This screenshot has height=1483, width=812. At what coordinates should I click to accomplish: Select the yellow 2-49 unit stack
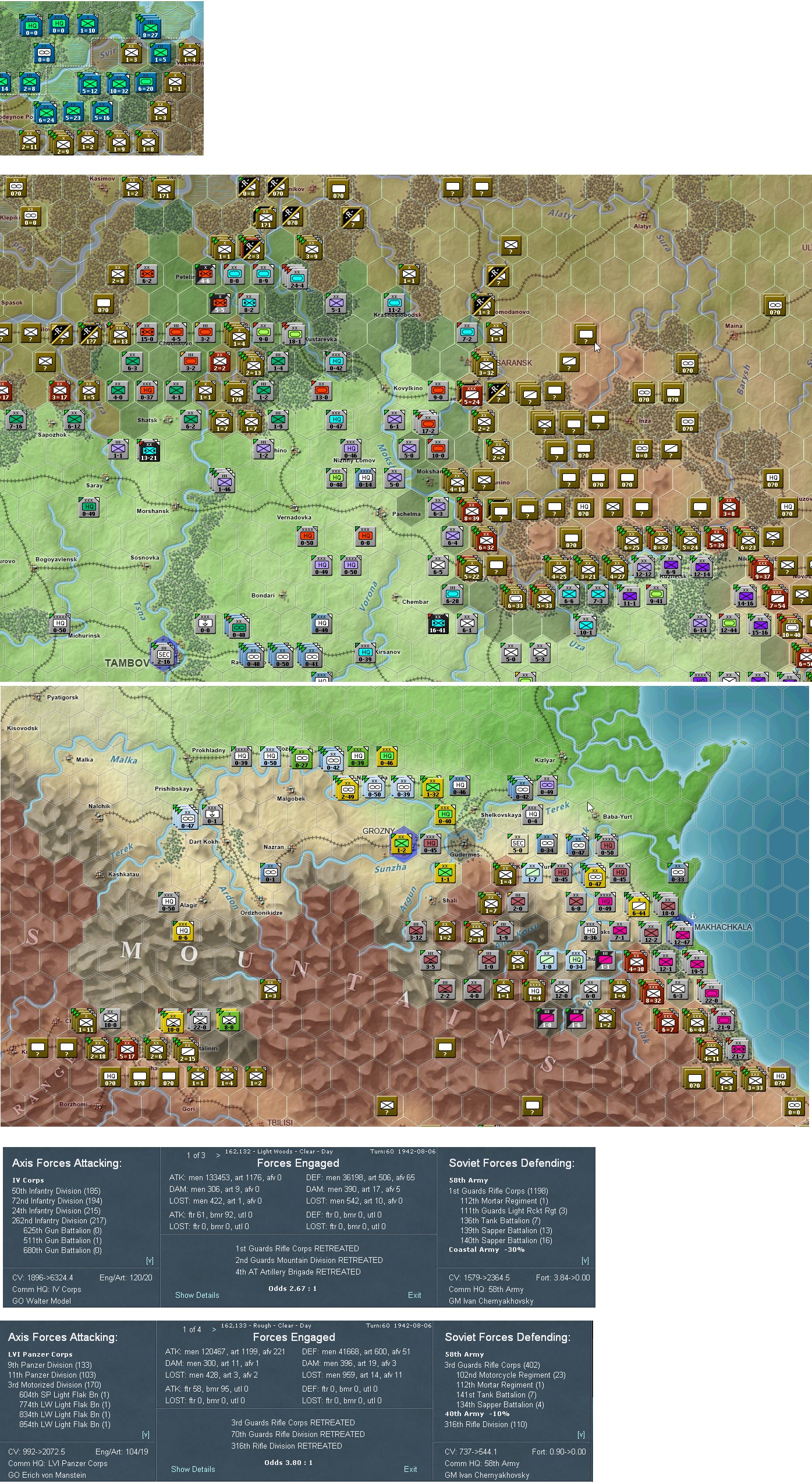coord(348,790)
